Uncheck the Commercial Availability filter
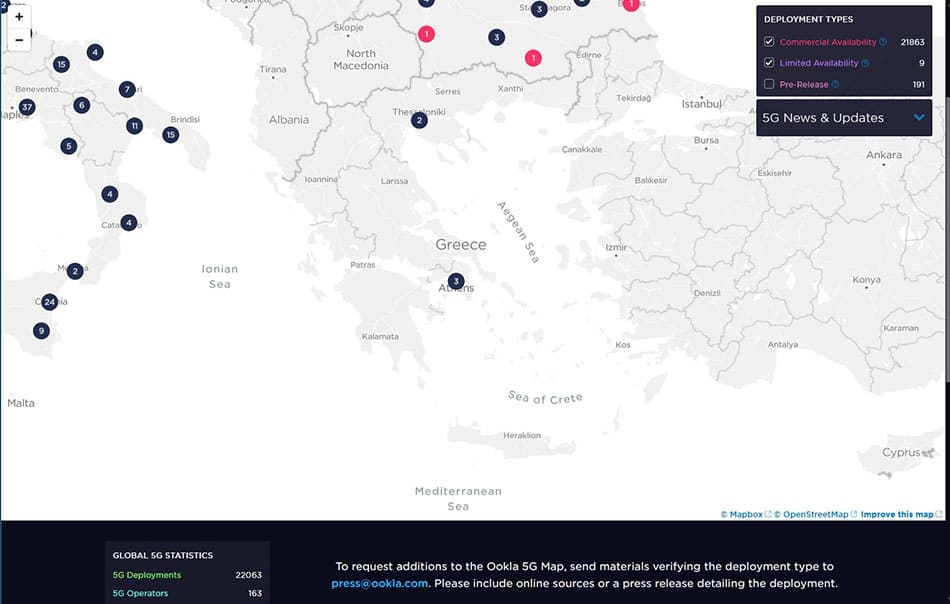This screenshot has width=950, height=604. coord(770,42)
